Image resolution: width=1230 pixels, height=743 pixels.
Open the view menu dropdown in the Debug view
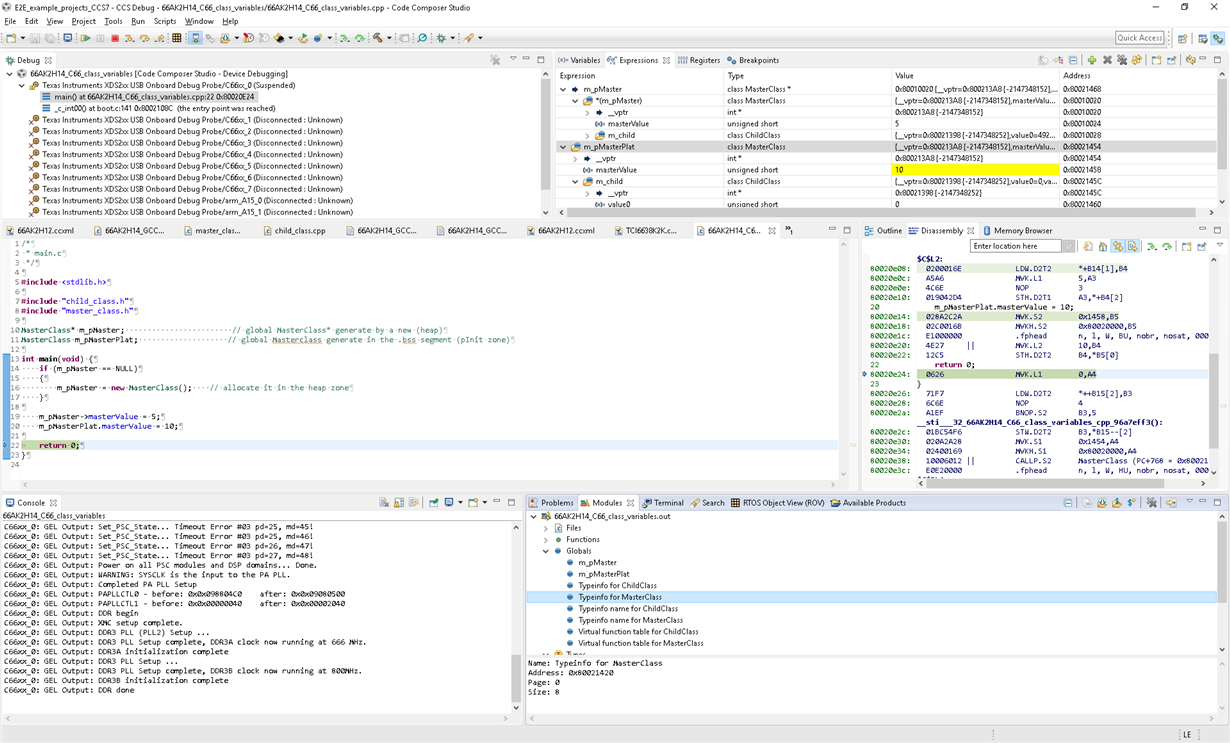point(514,60)
